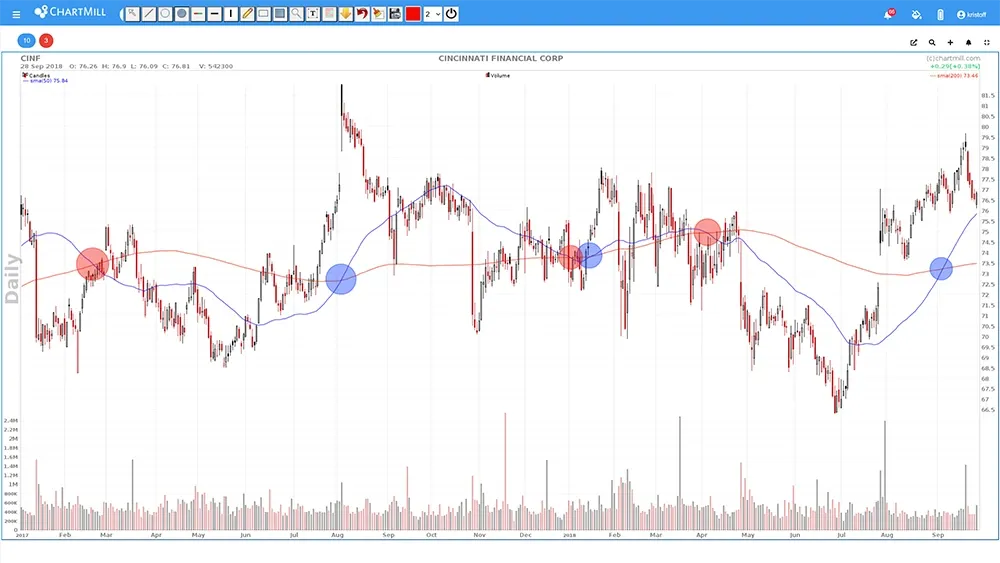Viewport: 1000px width, 563px height.
Task: Open the line width dropdown showing 2
Action: (x=432, y=13)
